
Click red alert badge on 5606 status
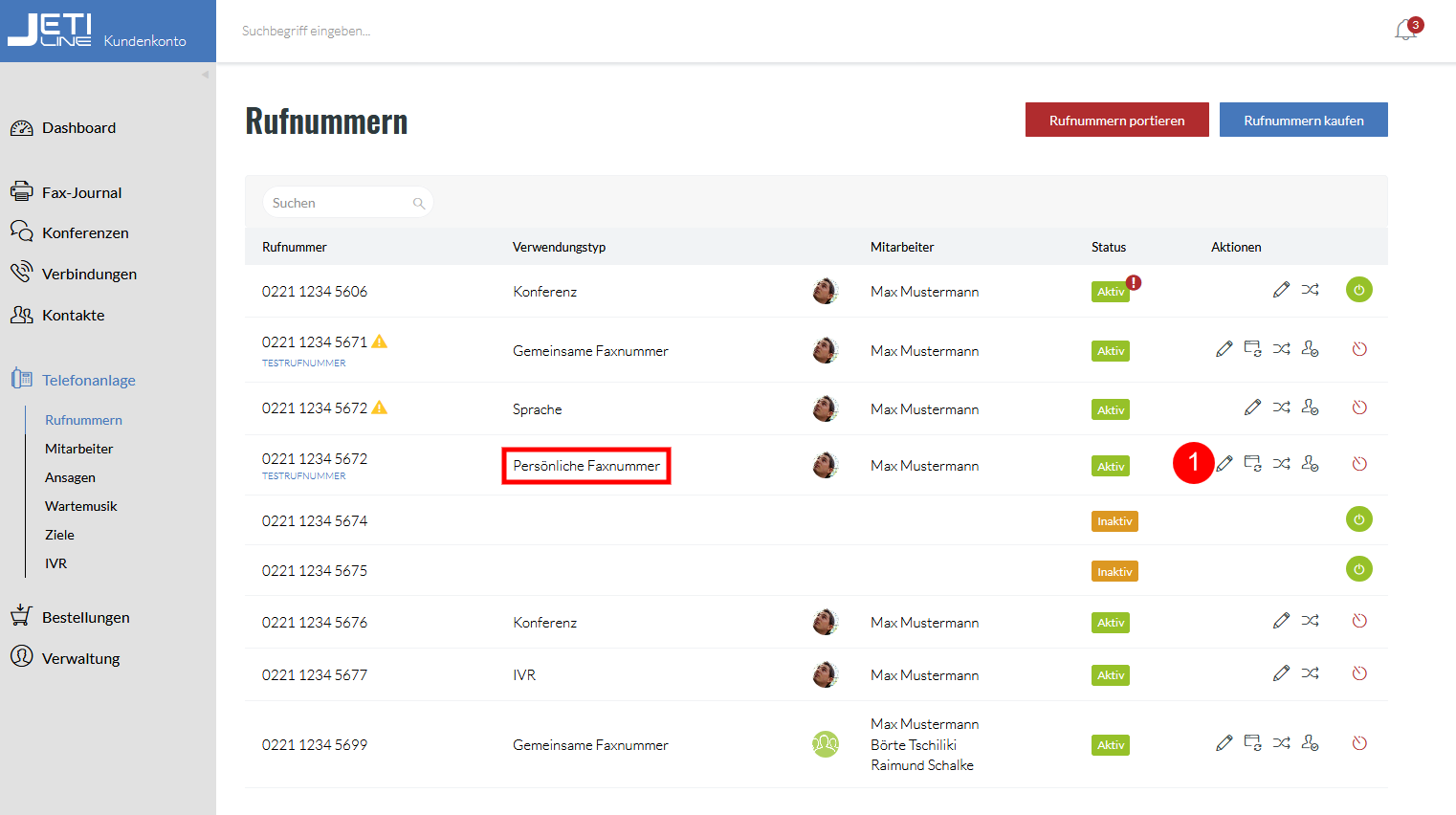tap(1134, 282)
